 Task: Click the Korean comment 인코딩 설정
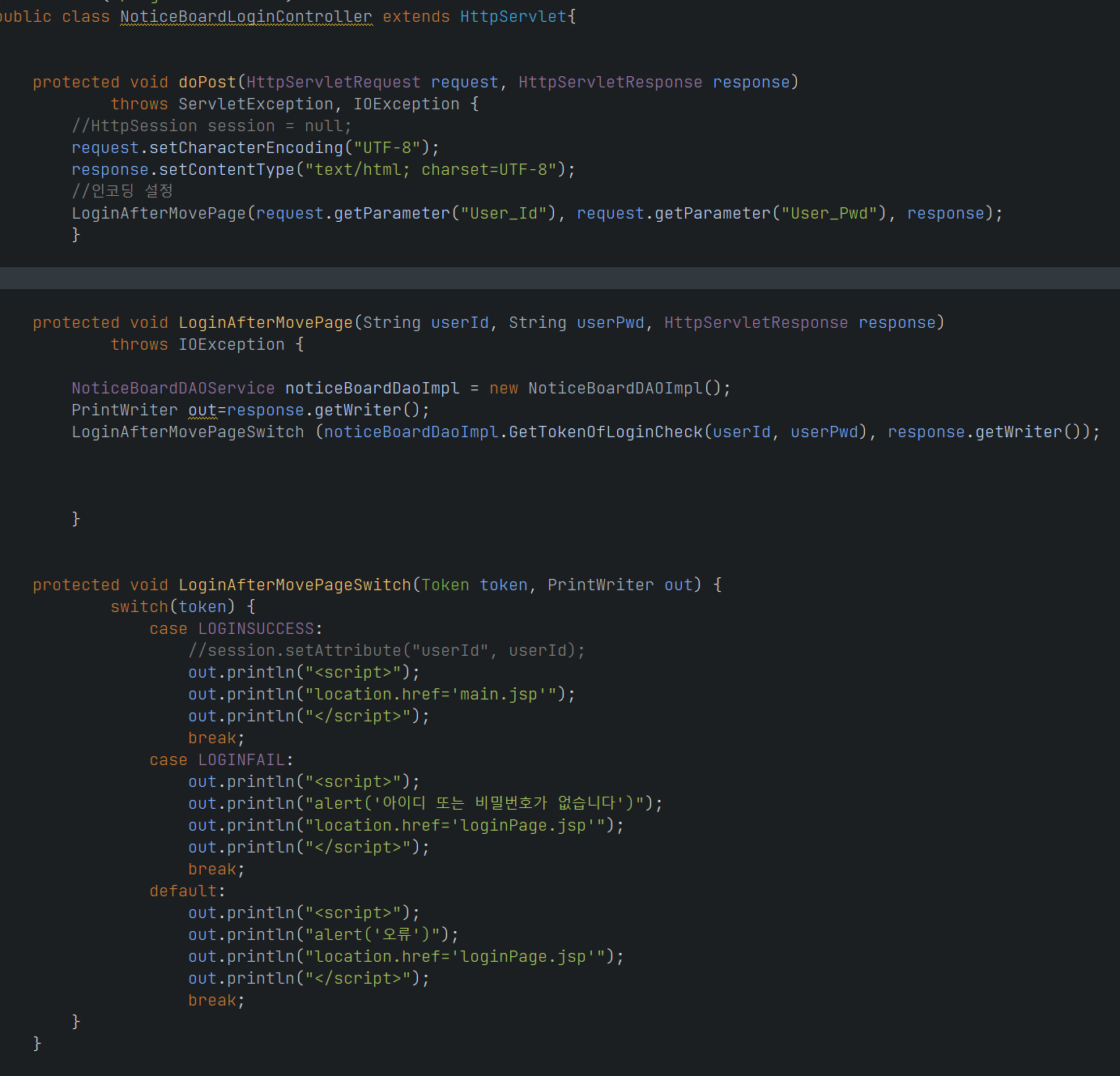[122, 191]
